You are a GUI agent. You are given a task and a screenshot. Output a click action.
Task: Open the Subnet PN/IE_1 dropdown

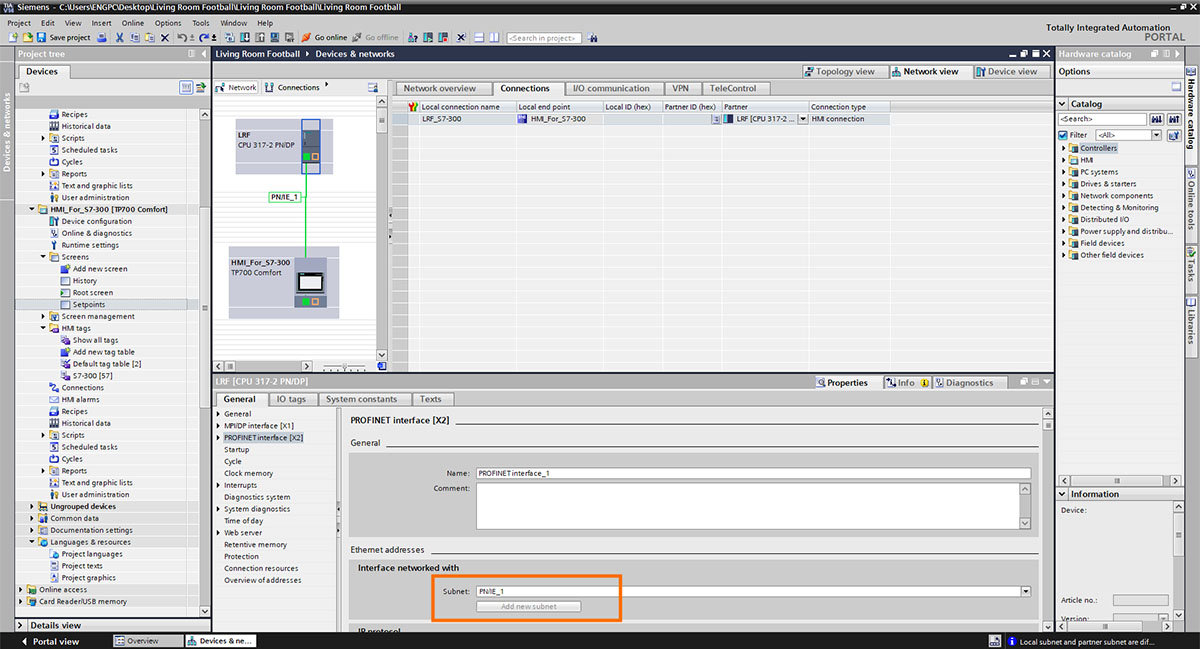(1025, 591)
